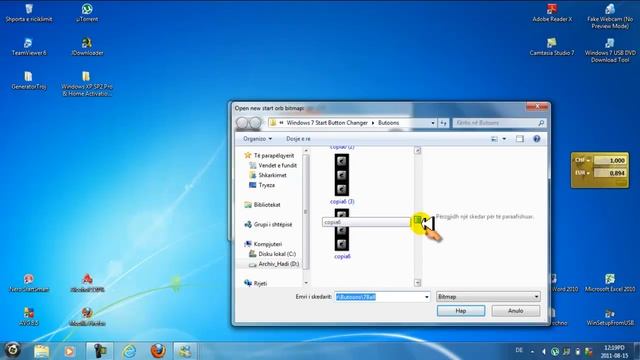Open Internet Explorer from the taskbar
640x360 pixels.
pos(129,351)
